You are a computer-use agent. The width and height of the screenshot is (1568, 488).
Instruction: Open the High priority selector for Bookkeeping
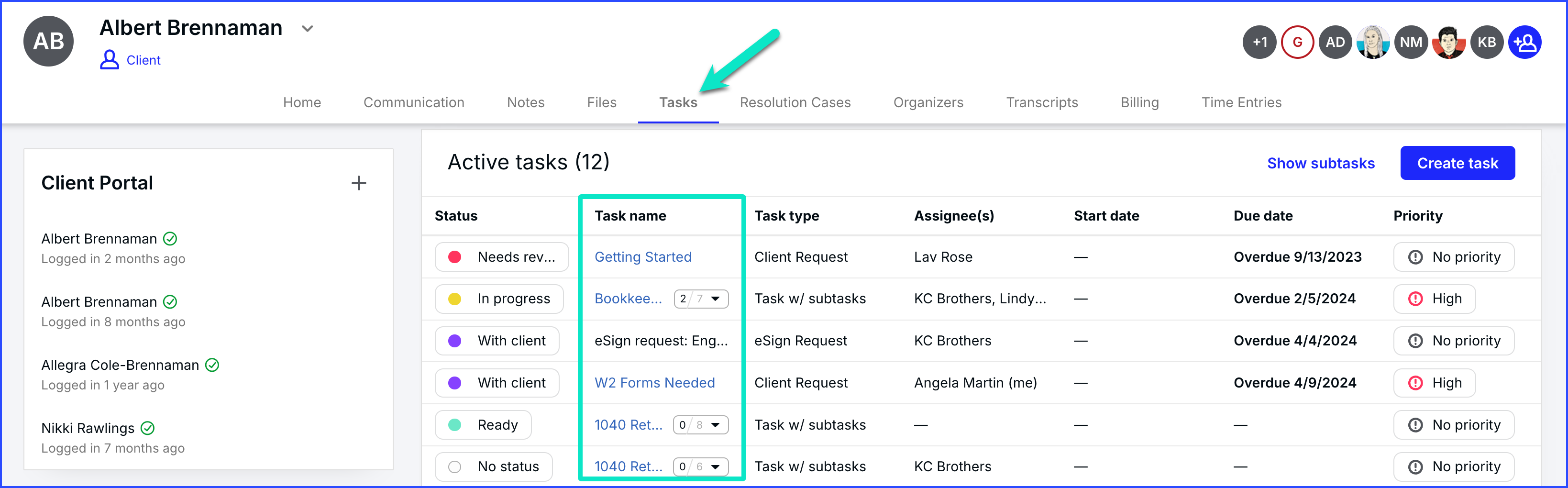coord(1434,299)
